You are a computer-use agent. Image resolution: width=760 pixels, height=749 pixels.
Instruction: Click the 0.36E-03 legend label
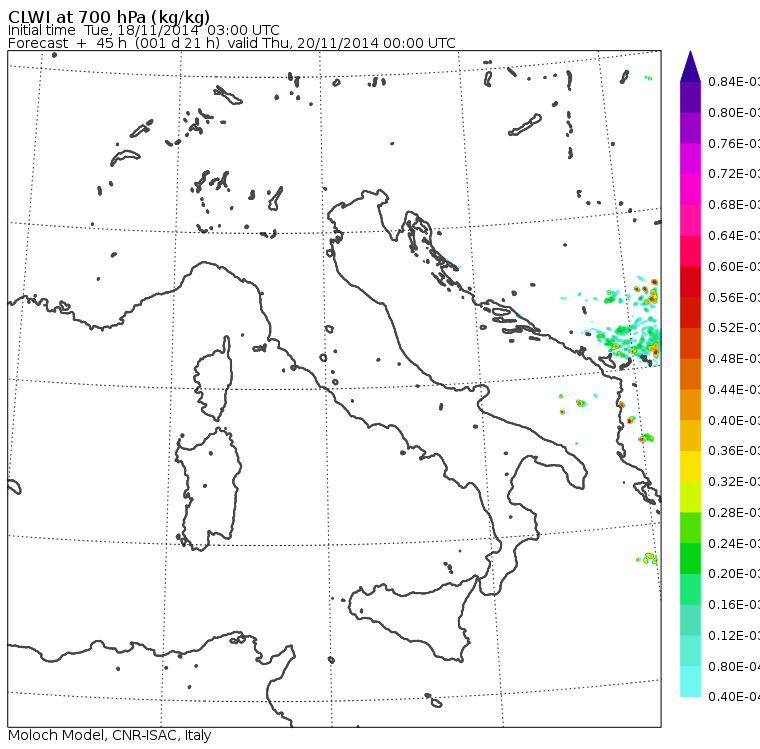734,451
